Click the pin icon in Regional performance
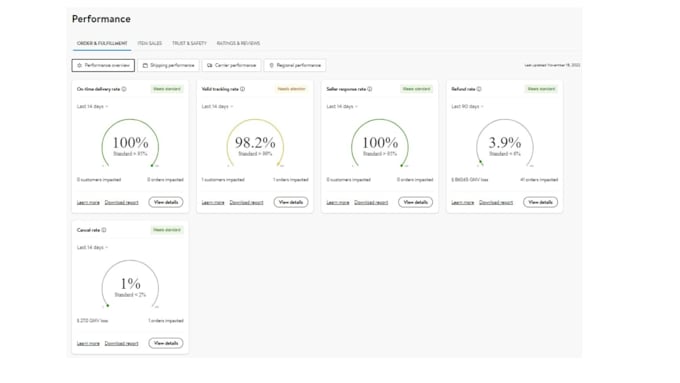Viewport: 680px width, 383px height. coord(271,65)
